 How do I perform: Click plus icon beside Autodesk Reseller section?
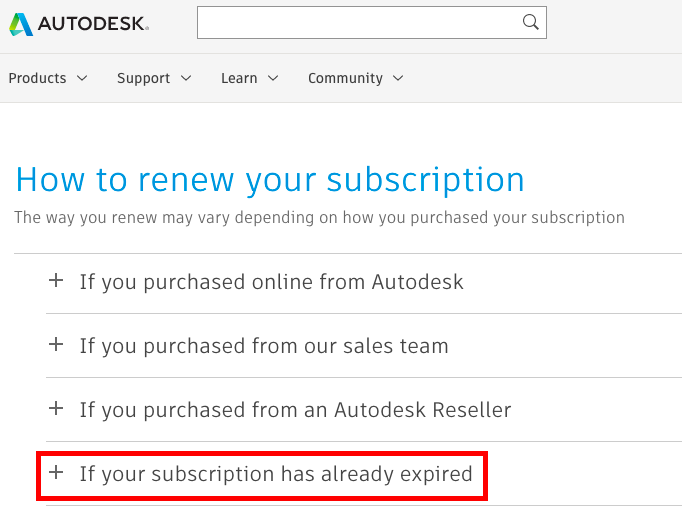[x=56, y=409]
